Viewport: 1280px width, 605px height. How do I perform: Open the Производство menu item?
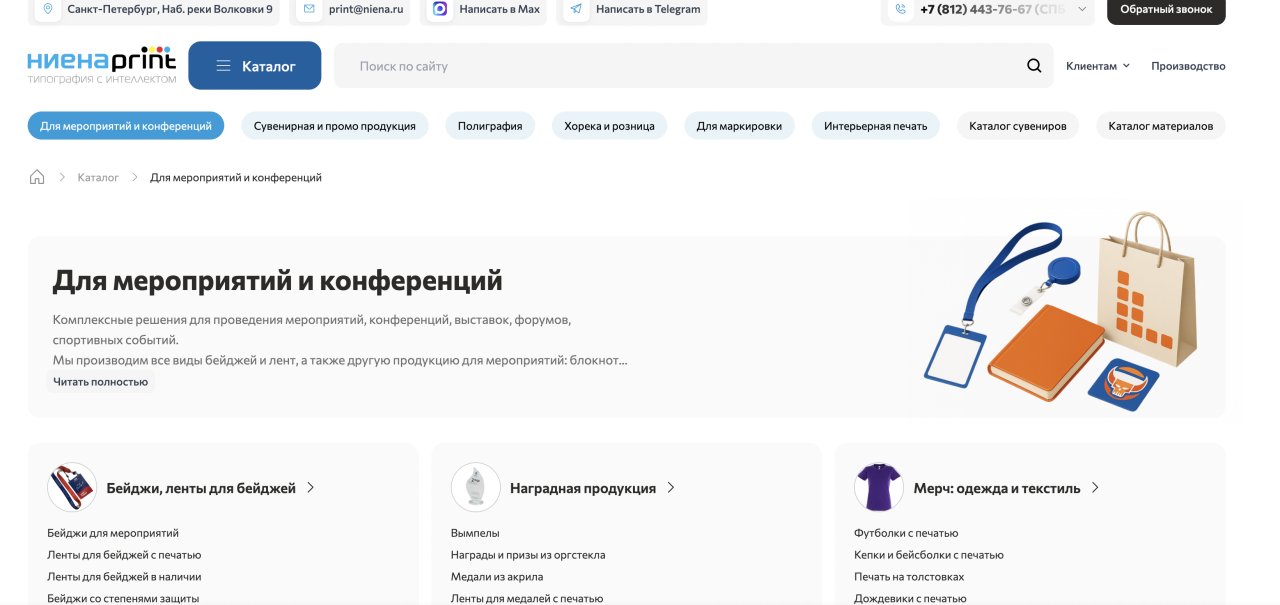1188,66
